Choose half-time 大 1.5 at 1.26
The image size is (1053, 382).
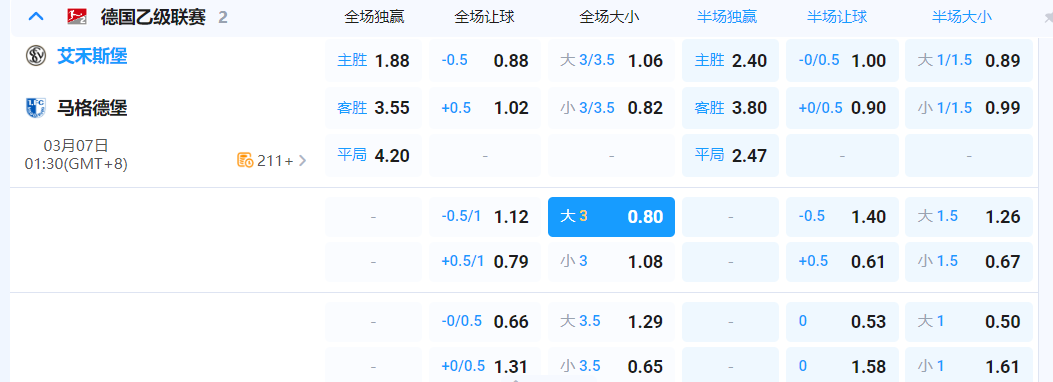pyautogui.click(x=969, y=217)
